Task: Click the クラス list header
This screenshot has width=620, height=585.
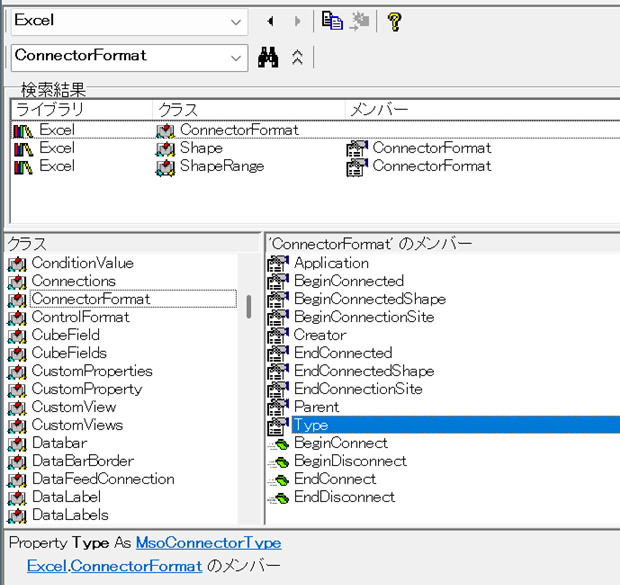Action: [132, 244]
